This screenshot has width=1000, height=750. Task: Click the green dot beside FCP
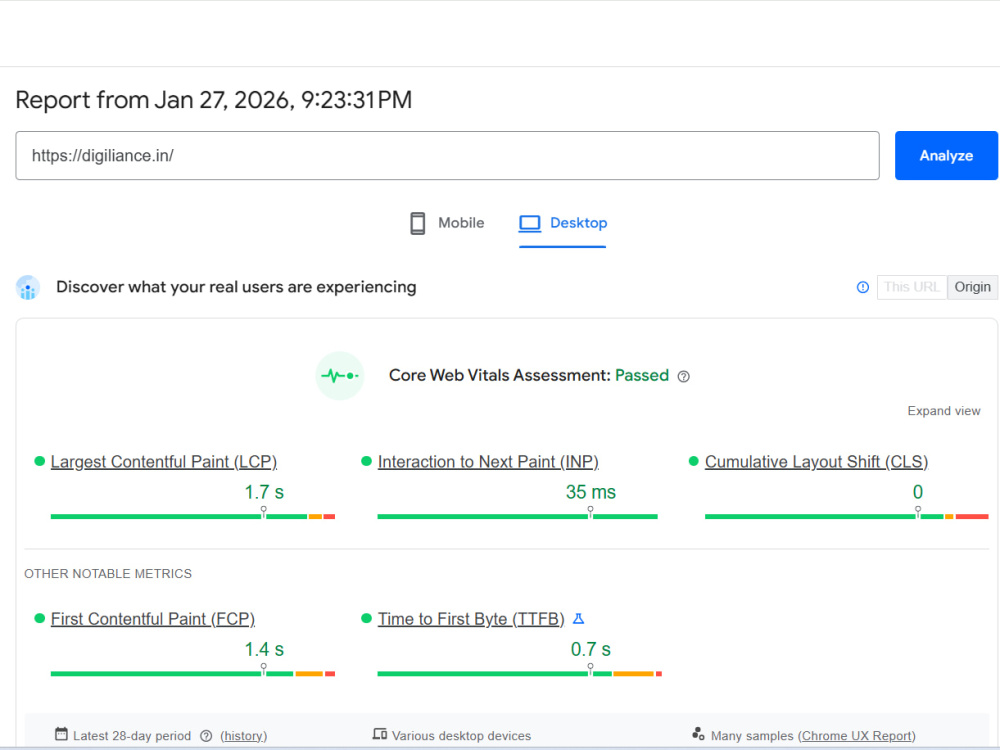pyautogui.click(x=40, y=618)
